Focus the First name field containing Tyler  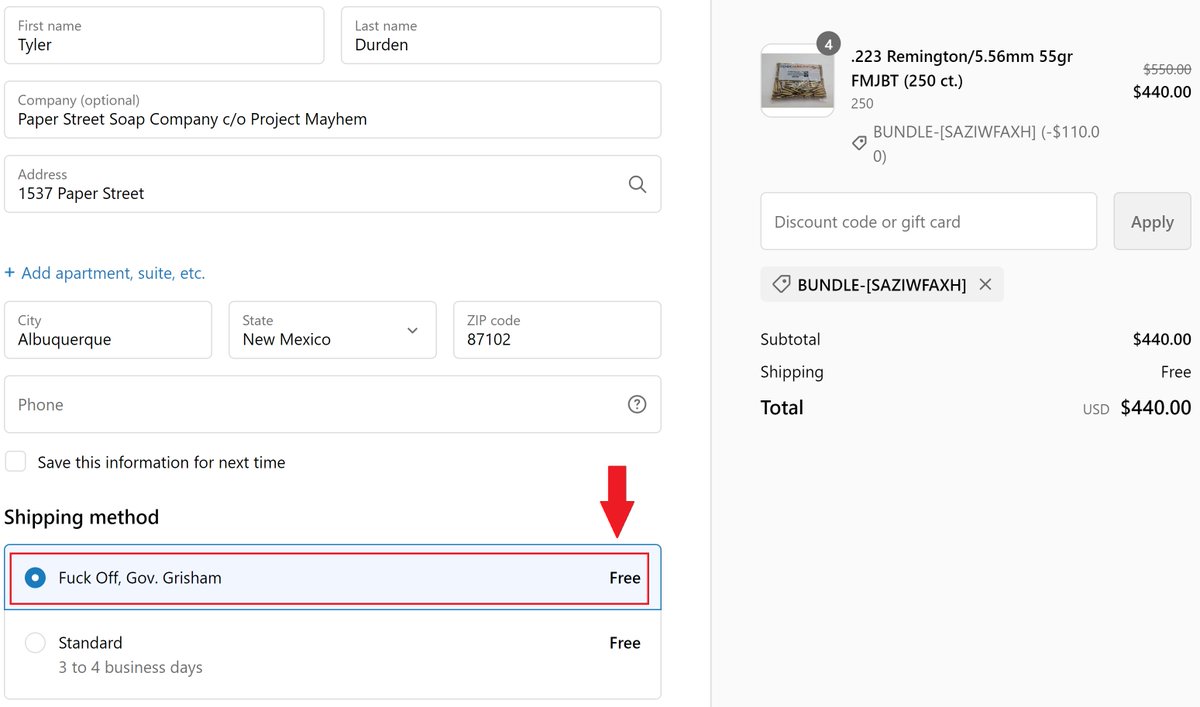(164, 36)
